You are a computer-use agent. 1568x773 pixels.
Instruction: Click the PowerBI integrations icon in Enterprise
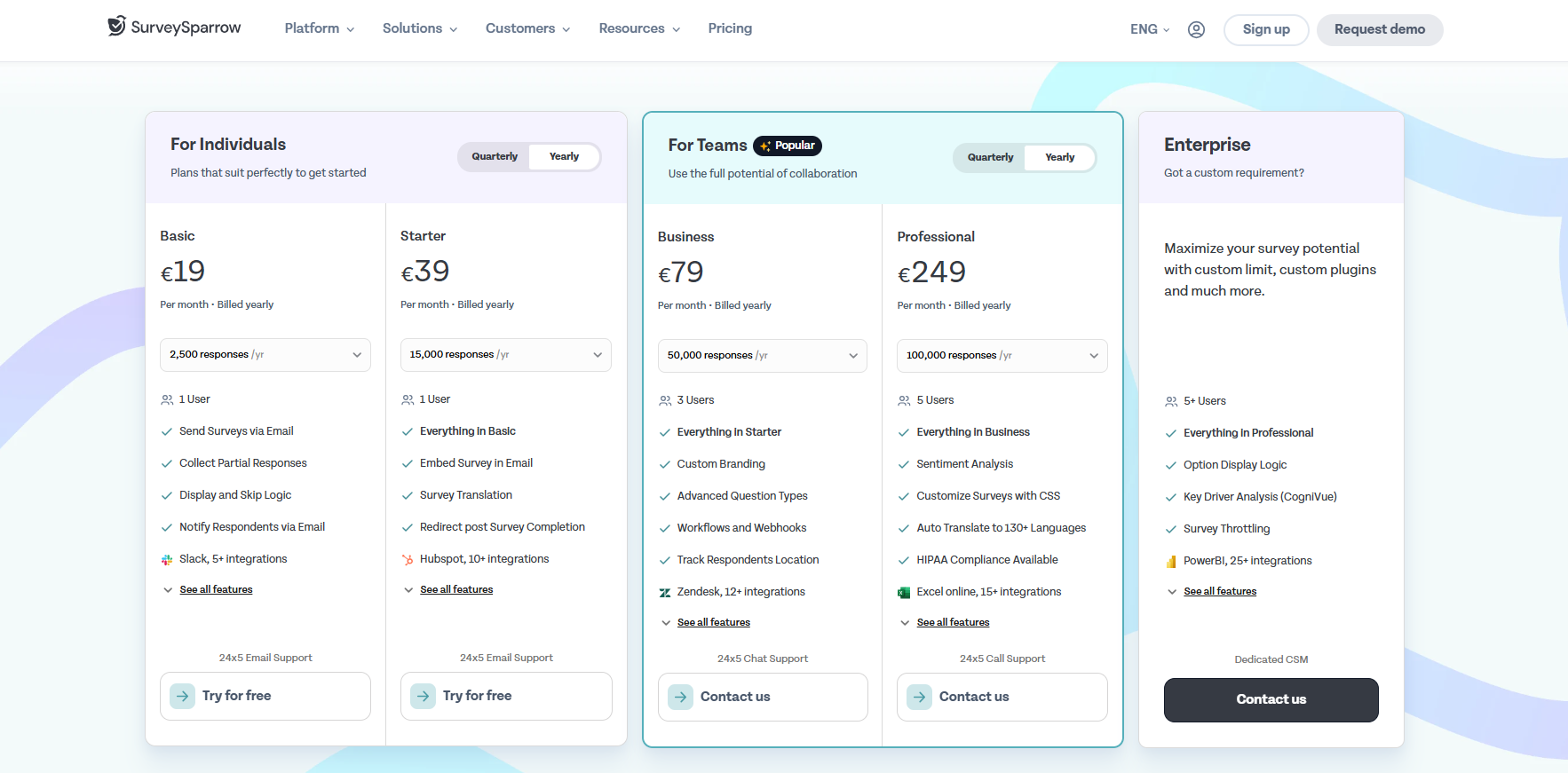click(x=1171, y=562)
